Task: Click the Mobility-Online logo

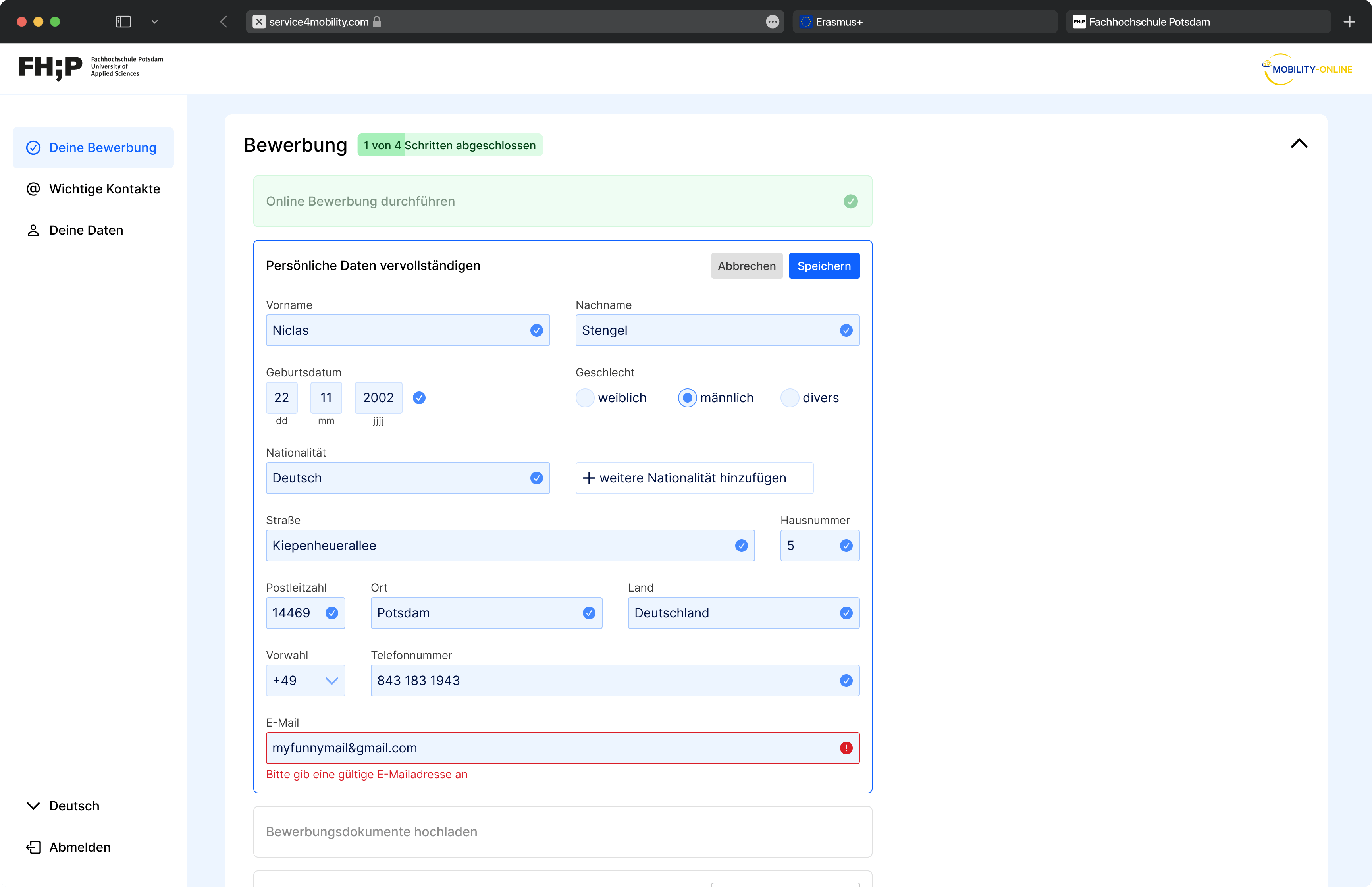Action: pyautogui.click(x=1306, y=69)
